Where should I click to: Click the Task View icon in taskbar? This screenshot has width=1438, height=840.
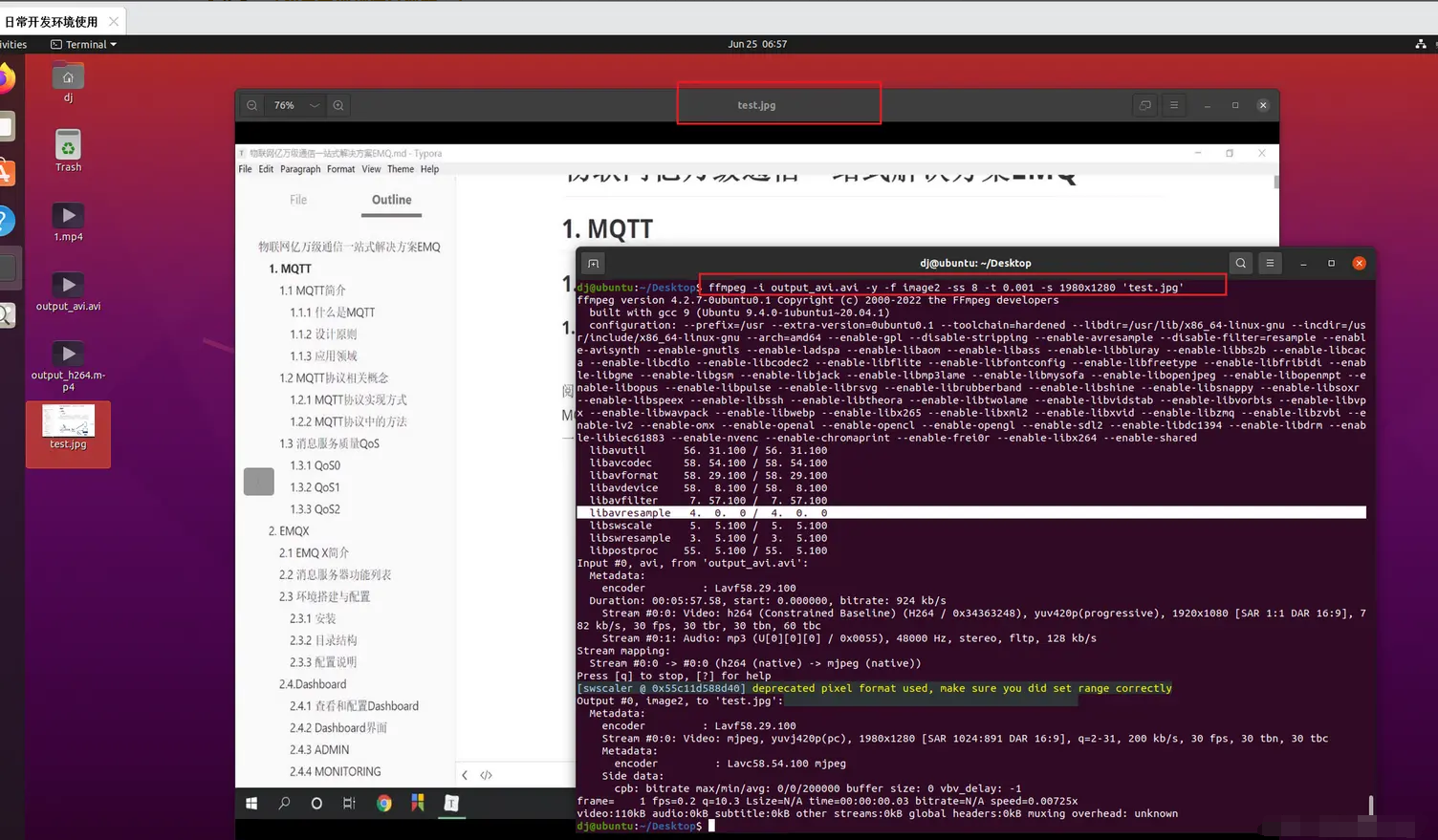click(x=349, y=804)
